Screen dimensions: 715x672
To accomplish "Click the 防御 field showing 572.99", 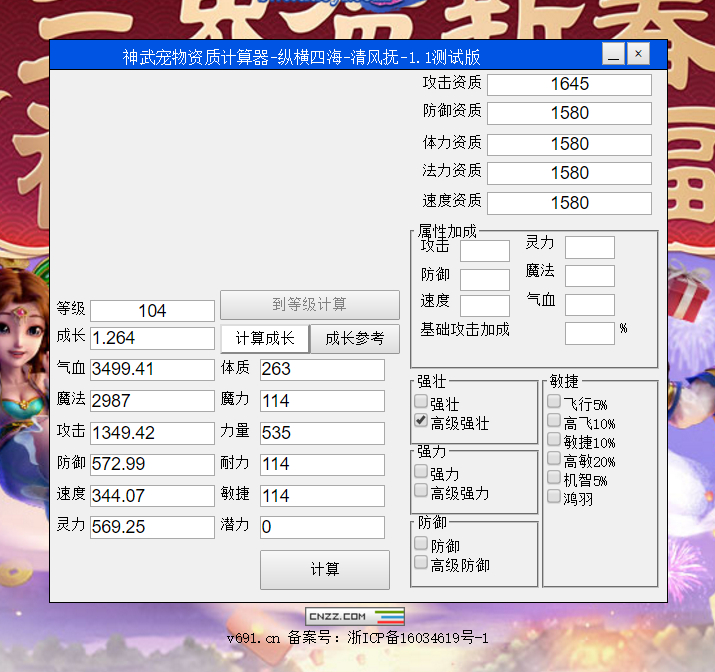I will pyautogui.click(x=152, y=465).
